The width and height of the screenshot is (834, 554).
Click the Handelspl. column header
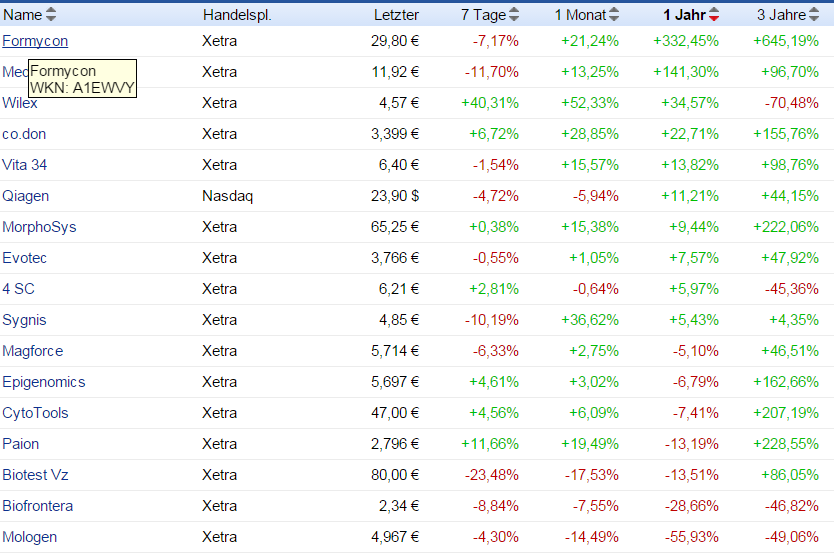tap(237, 15)
